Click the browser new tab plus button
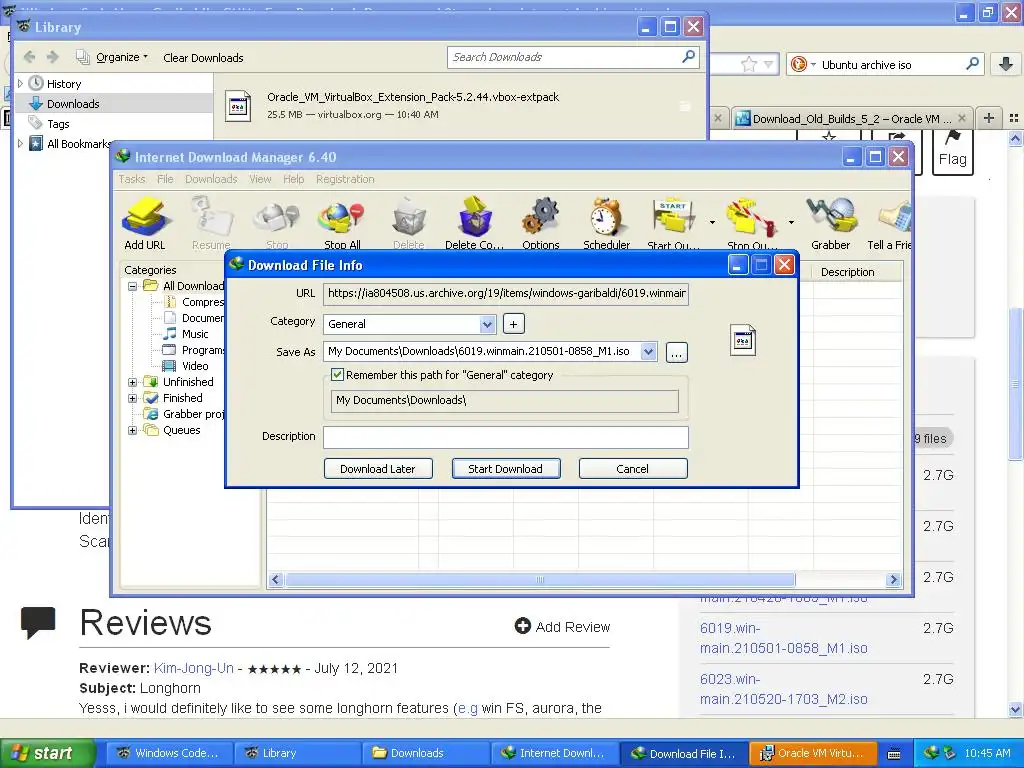1024x768 pixels. [989, 118]
